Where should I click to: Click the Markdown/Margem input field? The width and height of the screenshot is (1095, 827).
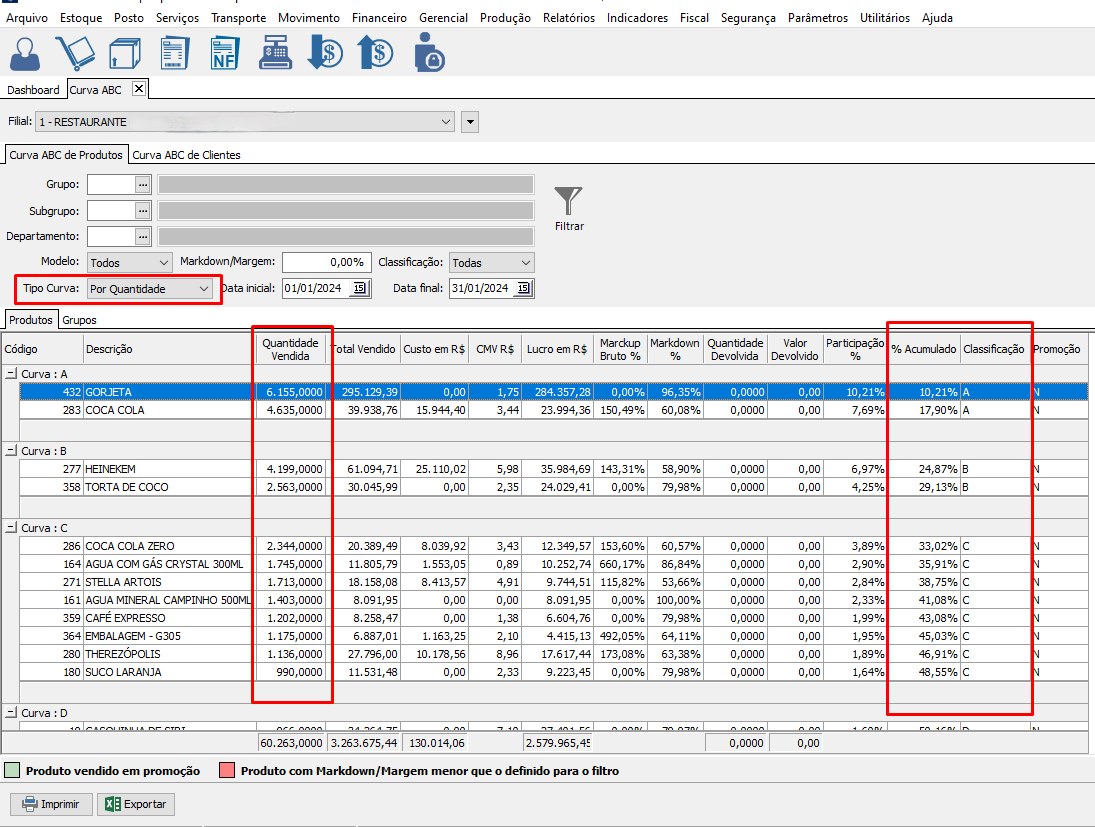(x=324, y=263)
